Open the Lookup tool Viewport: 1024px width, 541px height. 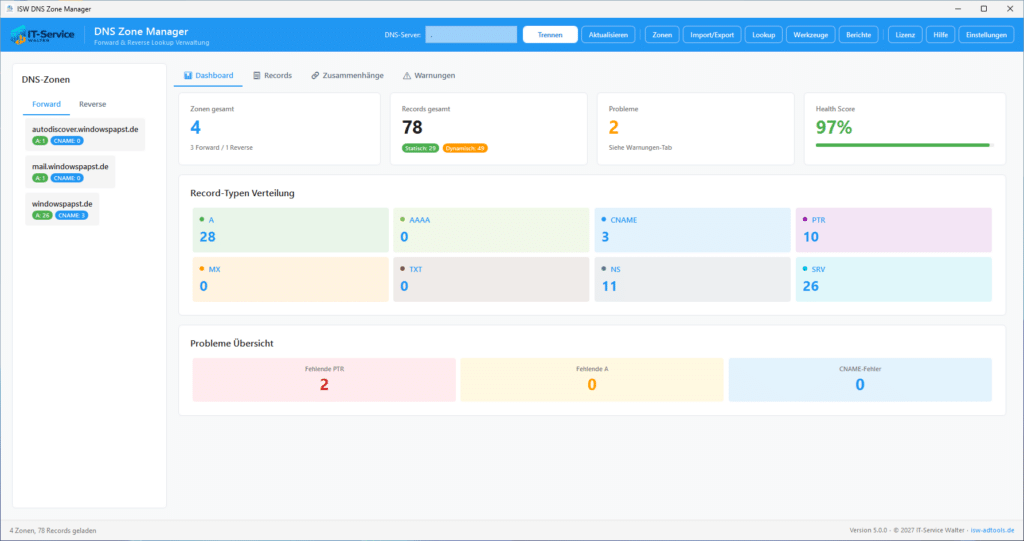(x=763, y=35)
